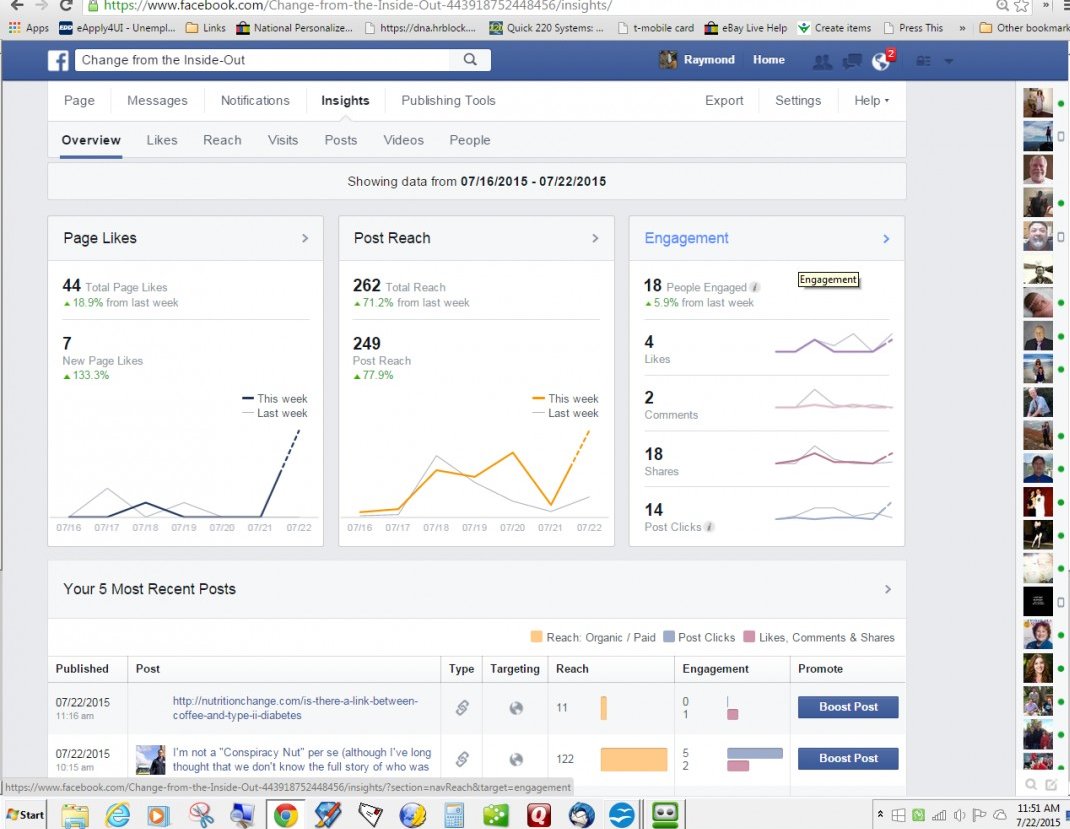Select the Posts insights sub-tab
This screenshot has height=829, width=1070.
point(341,140)
